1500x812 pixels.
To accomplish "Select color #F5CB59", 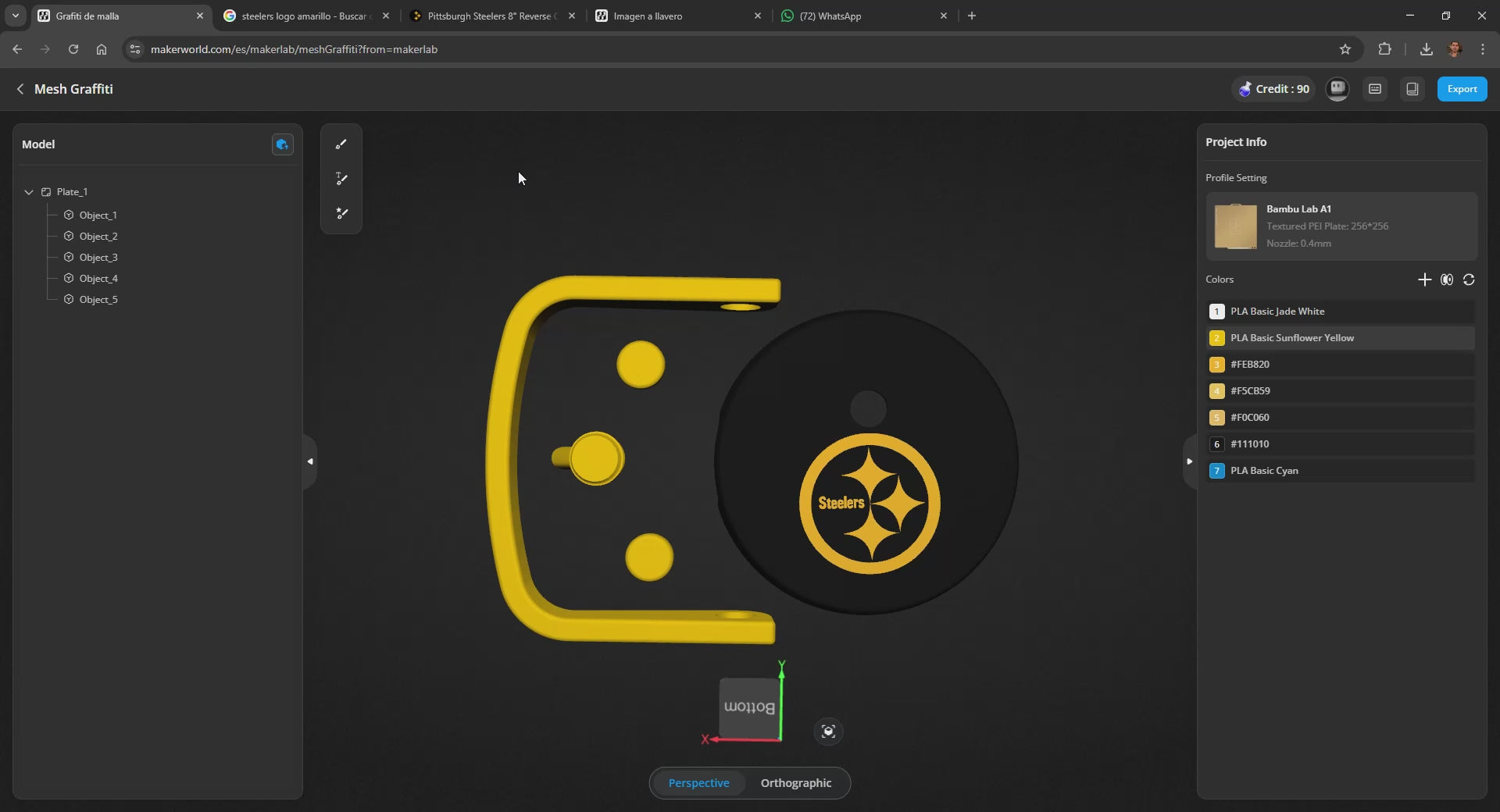I will tap(1341, 391).
